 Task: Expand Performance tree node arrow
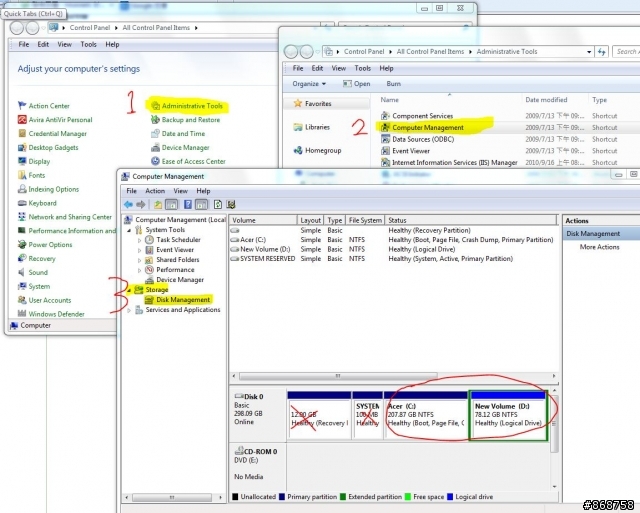click(139, 270)
